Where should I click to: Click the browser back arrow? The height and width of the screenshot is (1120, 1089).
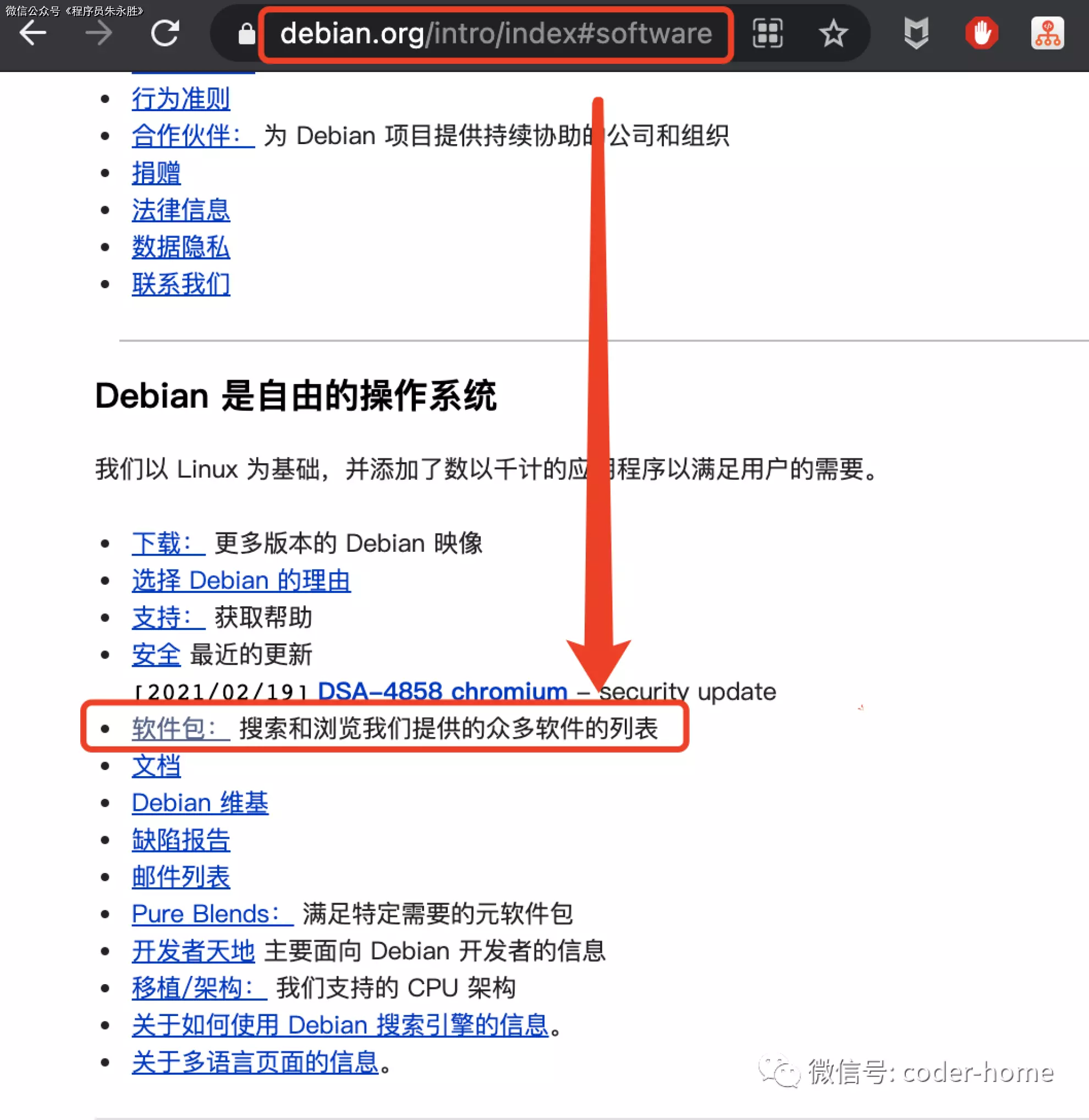coord(32,33)
